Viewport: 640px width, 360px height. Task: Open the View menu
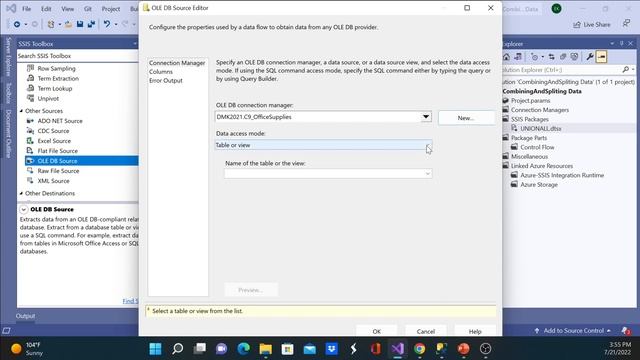[x=67, y=9]
